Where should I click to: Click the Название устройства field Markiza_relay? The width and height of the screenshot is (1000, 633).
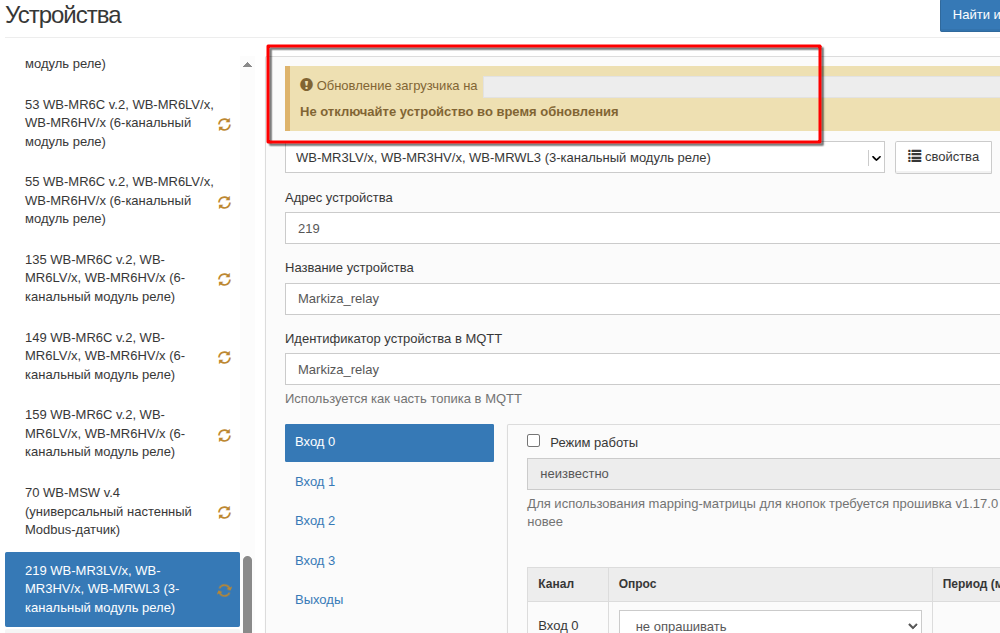click(640, 298)
